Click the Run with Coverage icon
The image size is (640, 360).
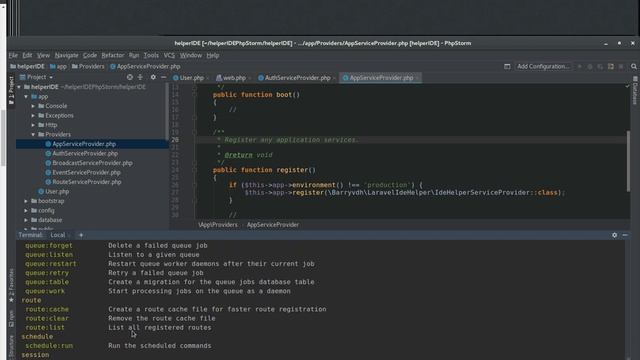600,66
